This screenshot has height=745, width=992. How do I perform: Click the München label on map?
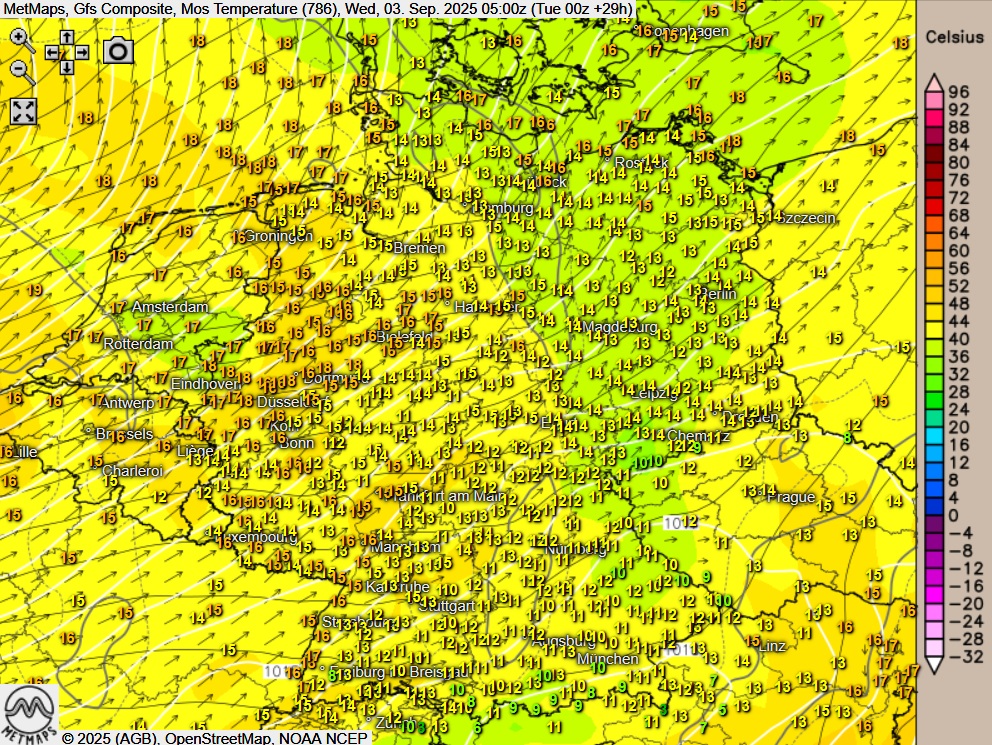click(608, 659)
